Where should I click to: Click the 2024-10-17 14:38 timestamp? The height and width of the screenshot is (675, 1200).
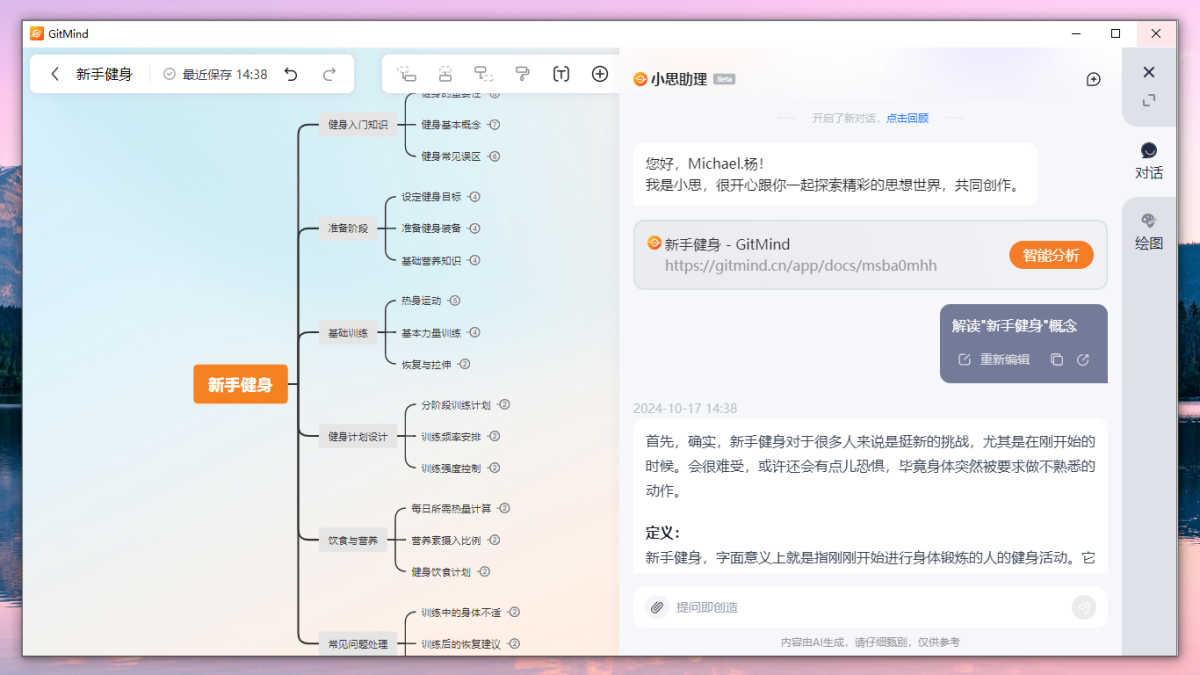[x=685, y=408]
